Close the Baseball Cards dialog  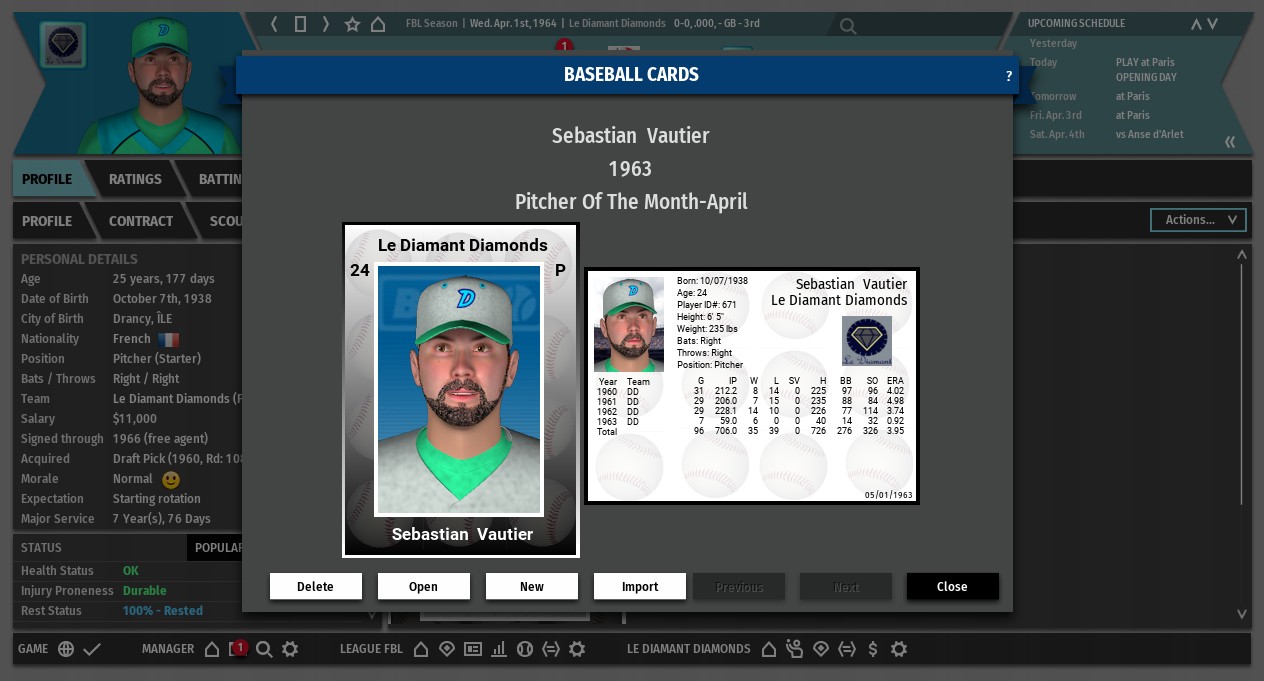click(x=953, y=587)
